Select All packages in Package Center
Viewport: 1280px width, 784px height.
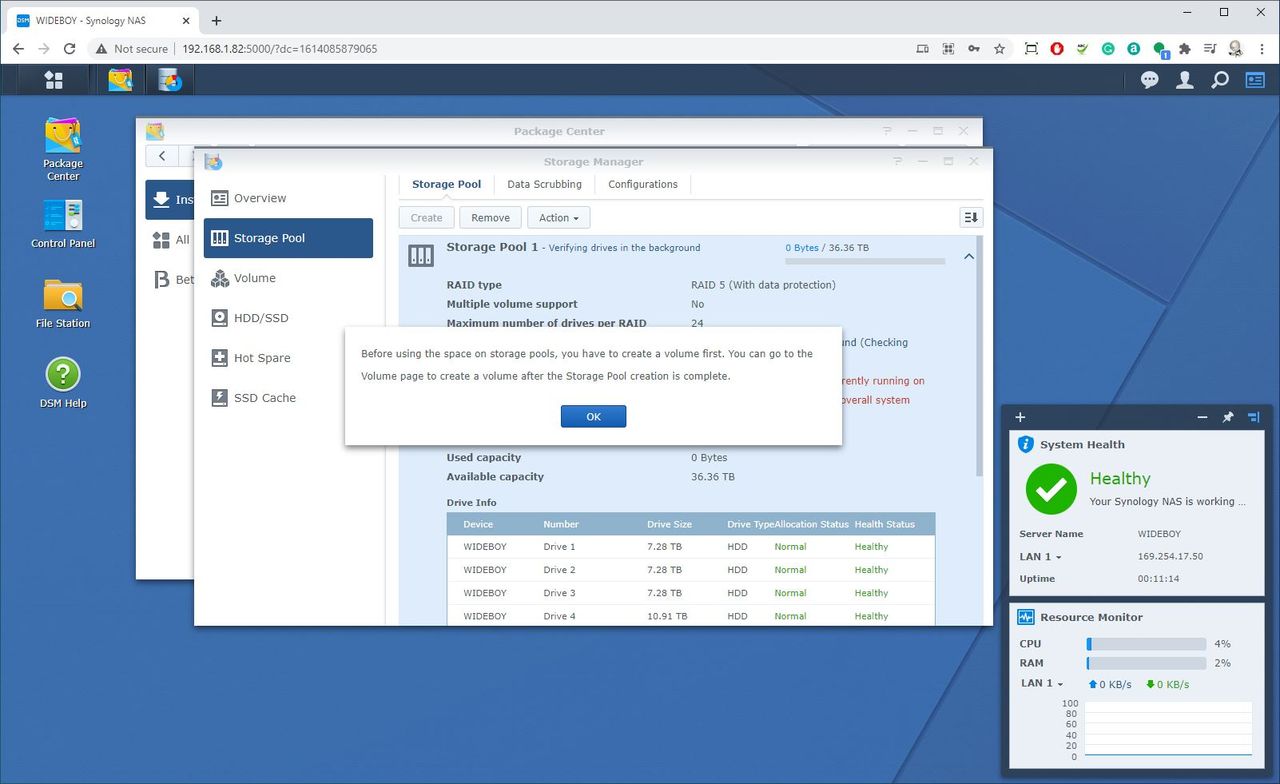click(x=169, y=240)
